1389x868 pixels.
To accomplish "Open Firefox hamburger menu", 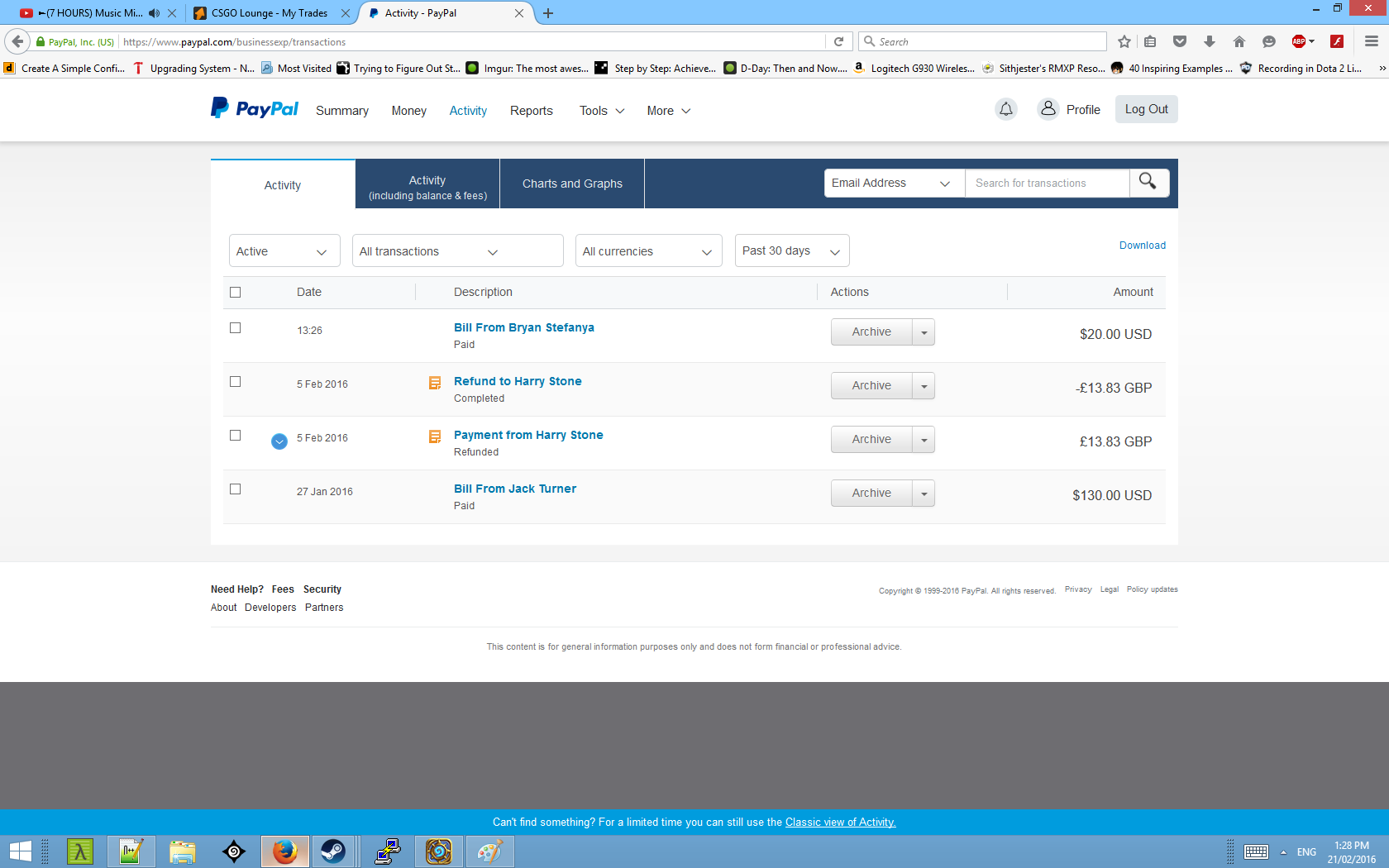I will pyautogui.click(x=1371, y=41).
